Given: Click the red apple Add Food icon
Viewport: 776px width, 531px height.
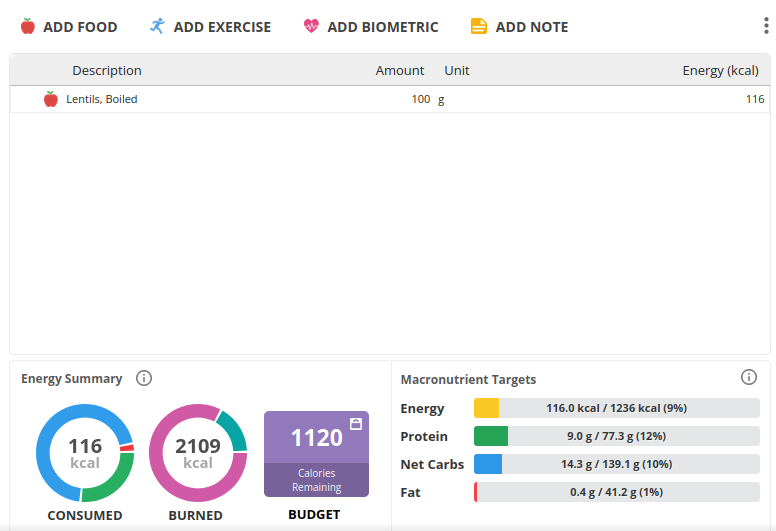Looking at the screenshot, I should [x=28, y=26].
